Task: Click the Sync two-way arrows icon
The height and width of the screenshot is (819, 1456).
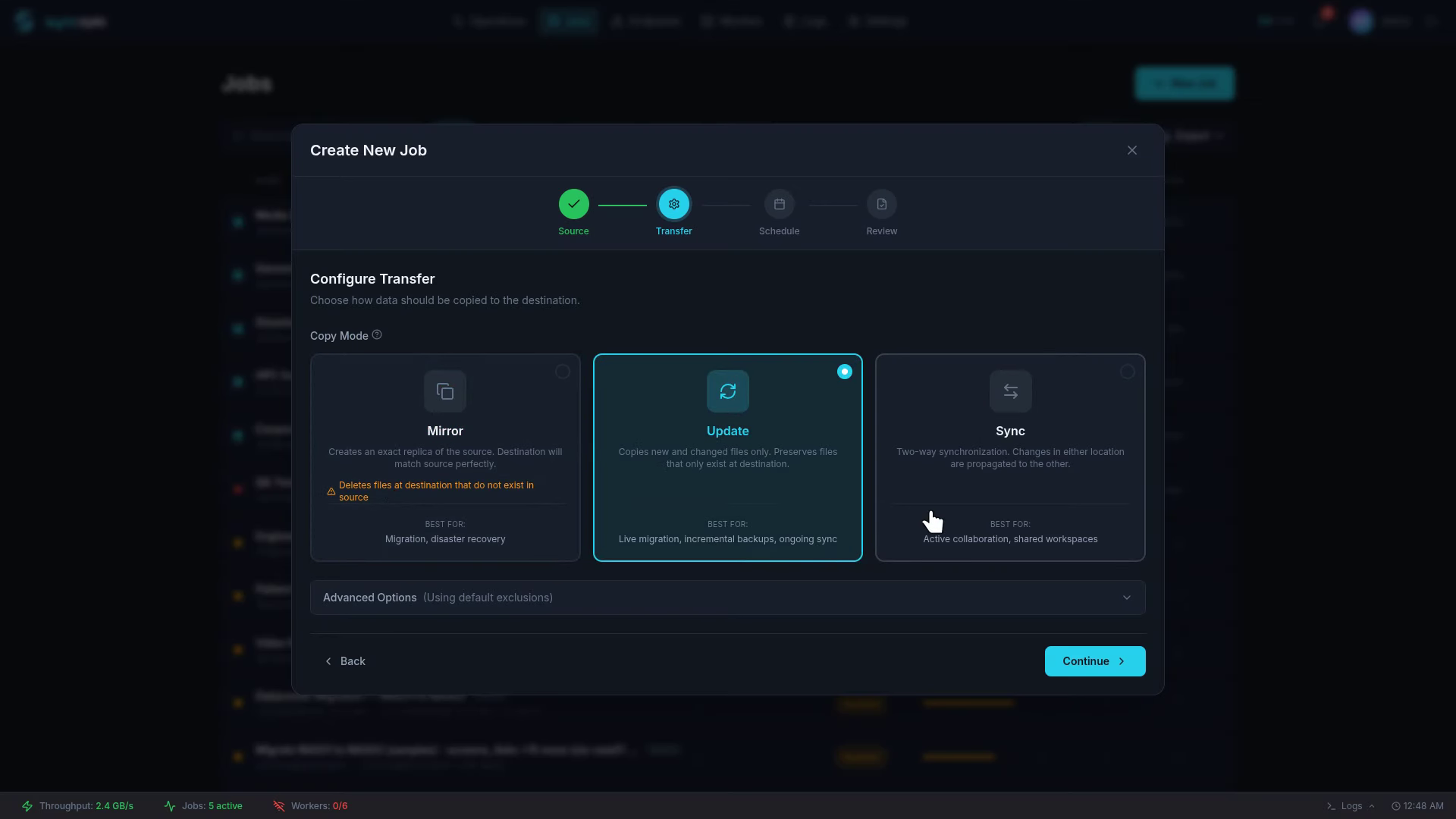Action: click(x=1010, y=391)
